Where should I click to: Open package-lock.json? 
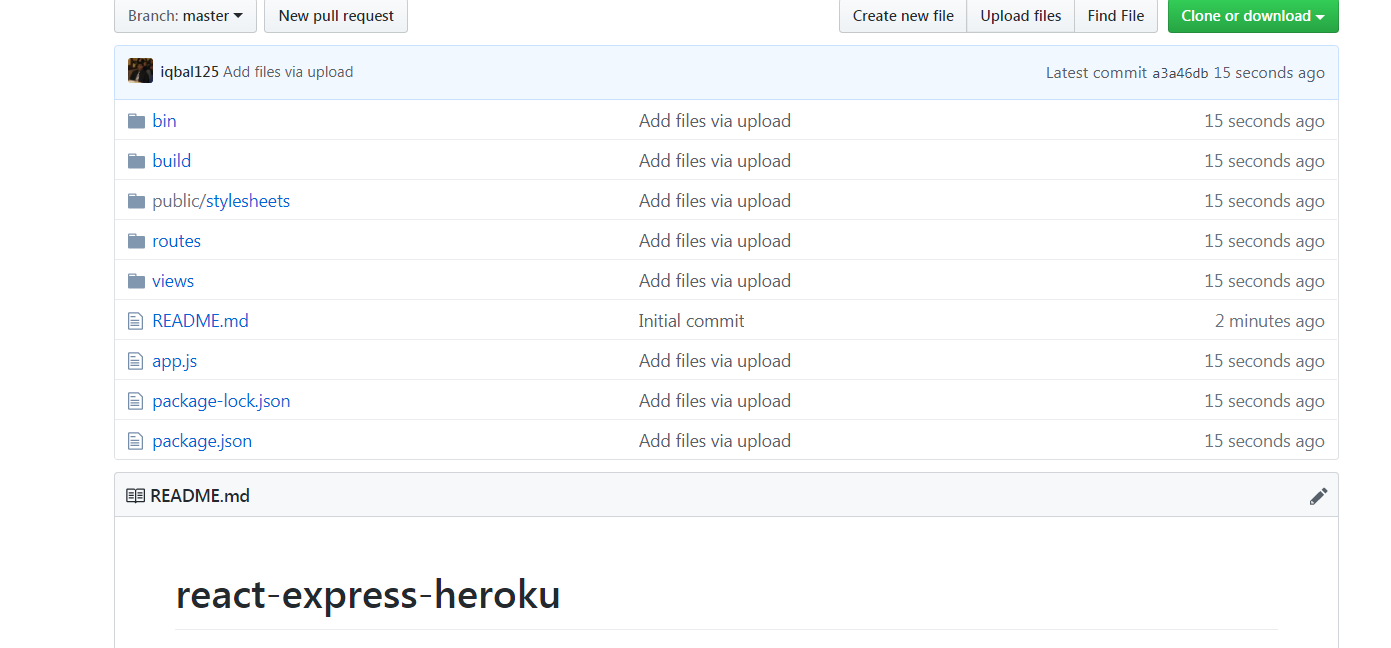pyautogui.click(x=221, y=400)
